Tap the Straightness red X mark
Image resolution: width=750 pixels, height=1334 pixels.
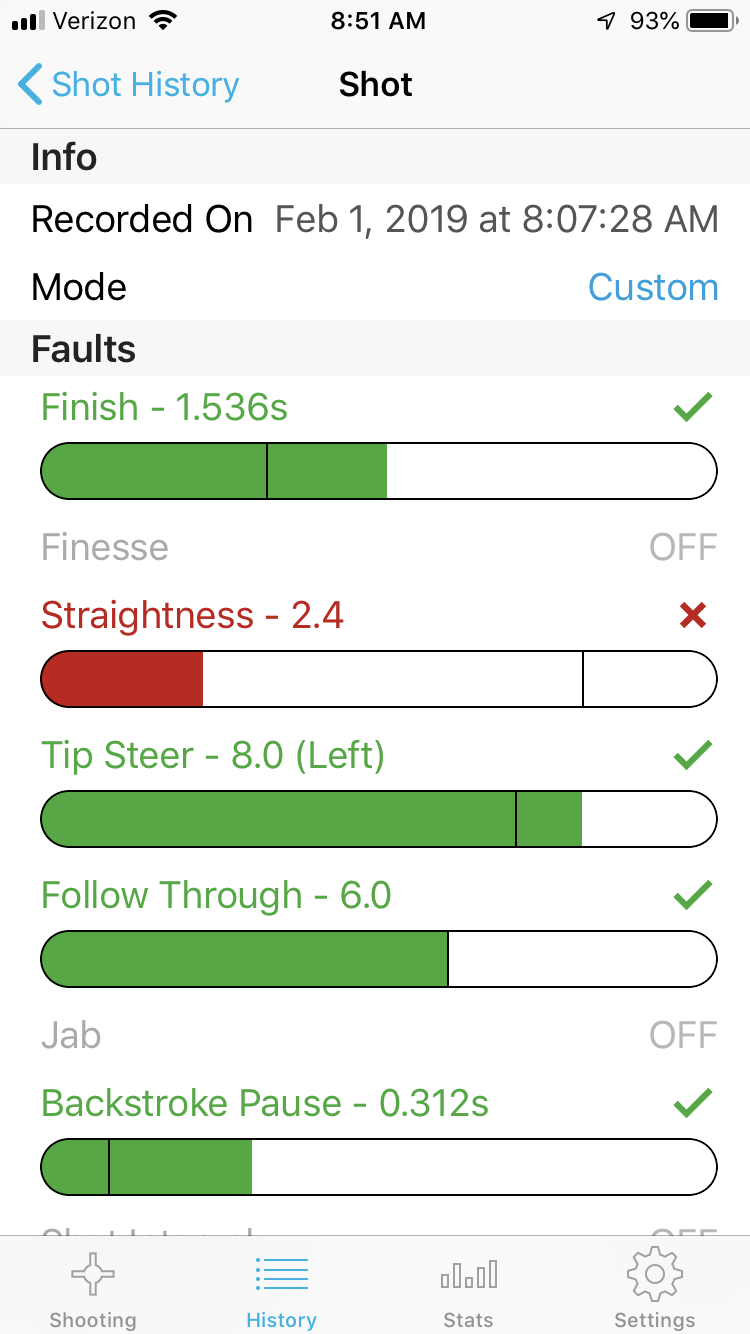click(692, 616)
